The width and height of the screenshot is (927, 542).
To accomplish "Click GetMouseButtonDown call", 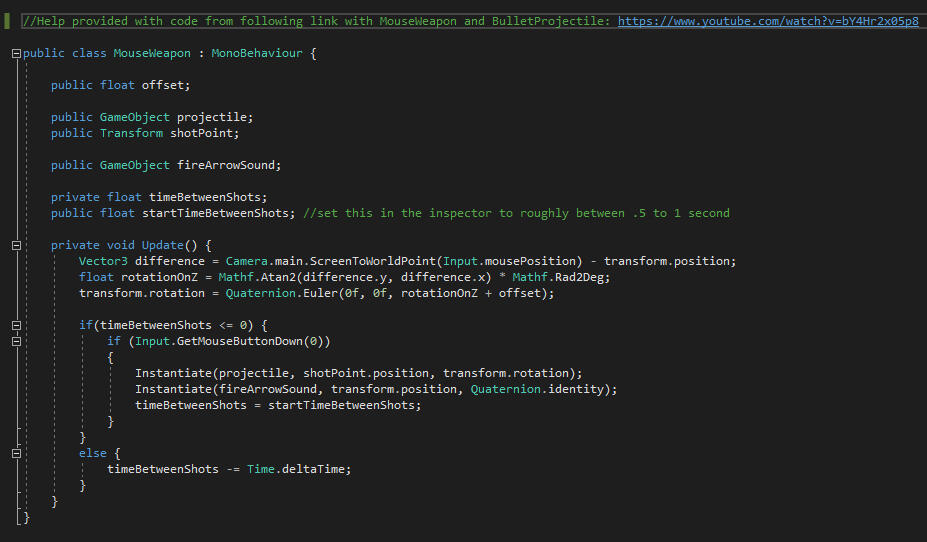I will coord(239,341).
